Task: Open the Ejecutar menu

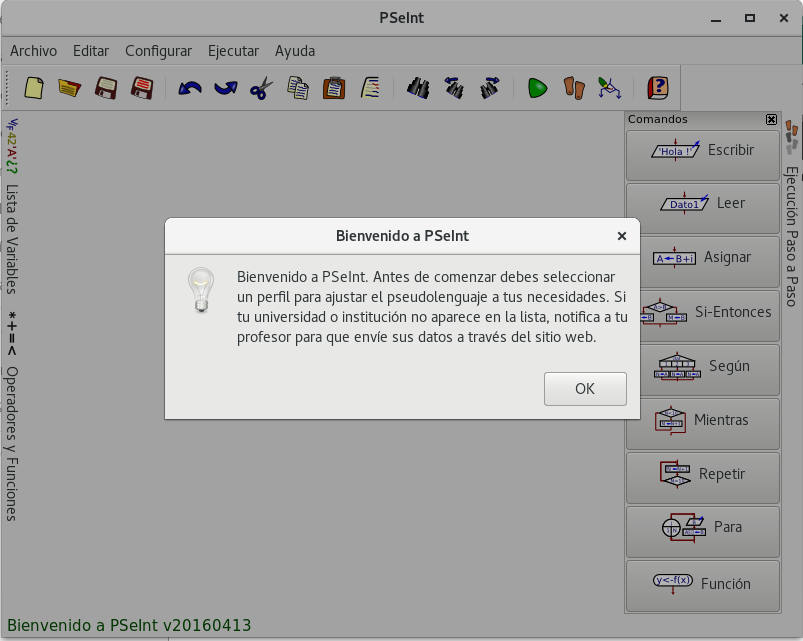Action: 233,51
